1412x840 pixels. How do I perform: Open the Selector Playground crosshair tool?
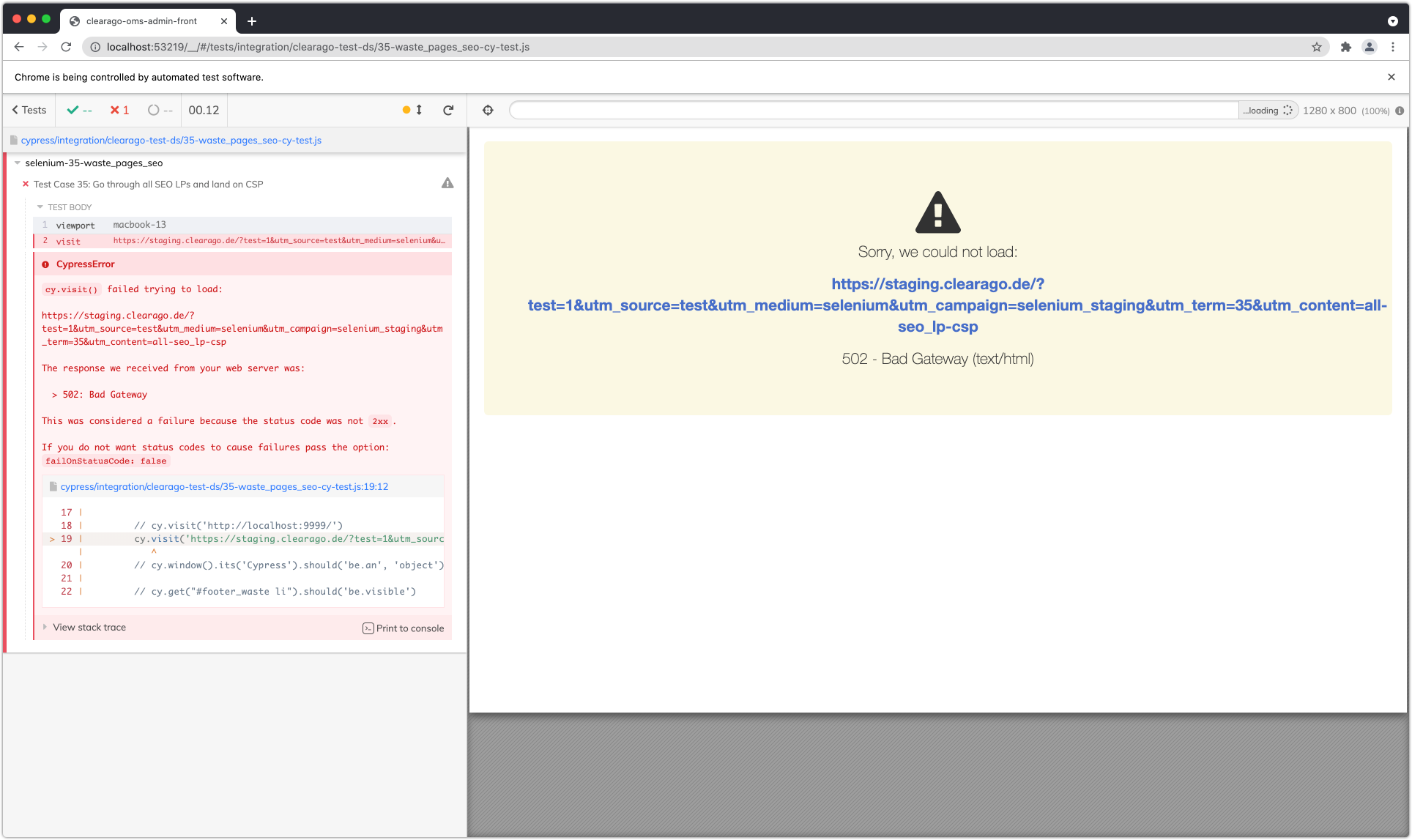487,110
